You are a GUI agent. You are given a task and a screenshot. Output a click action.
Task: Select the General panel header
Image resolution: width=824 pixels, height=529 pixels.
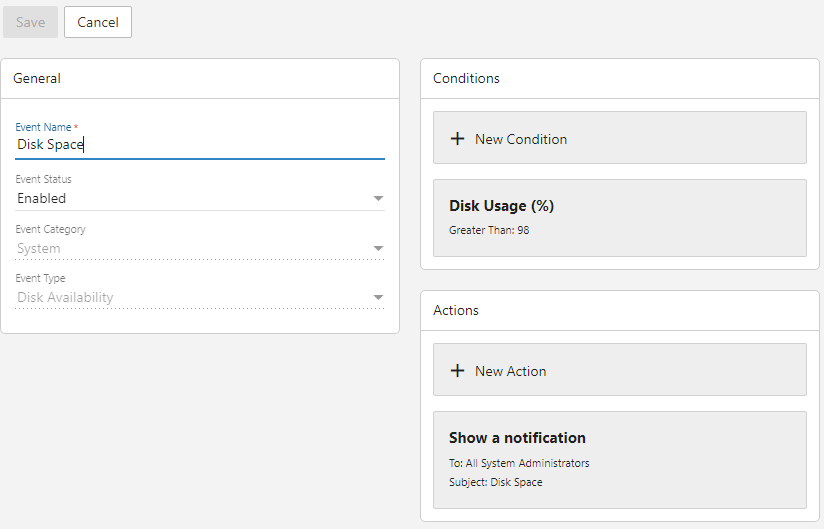click(x=37, y=78)
